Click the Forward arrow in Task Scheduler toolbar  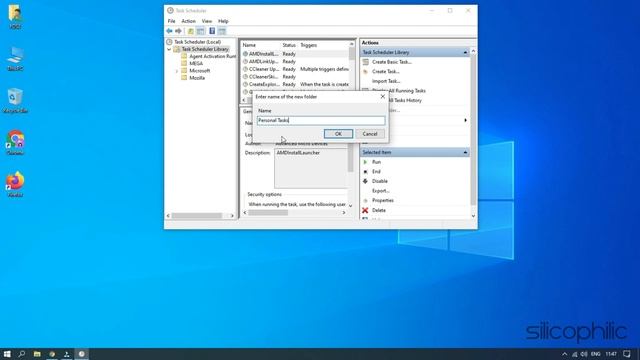[178, 31]
